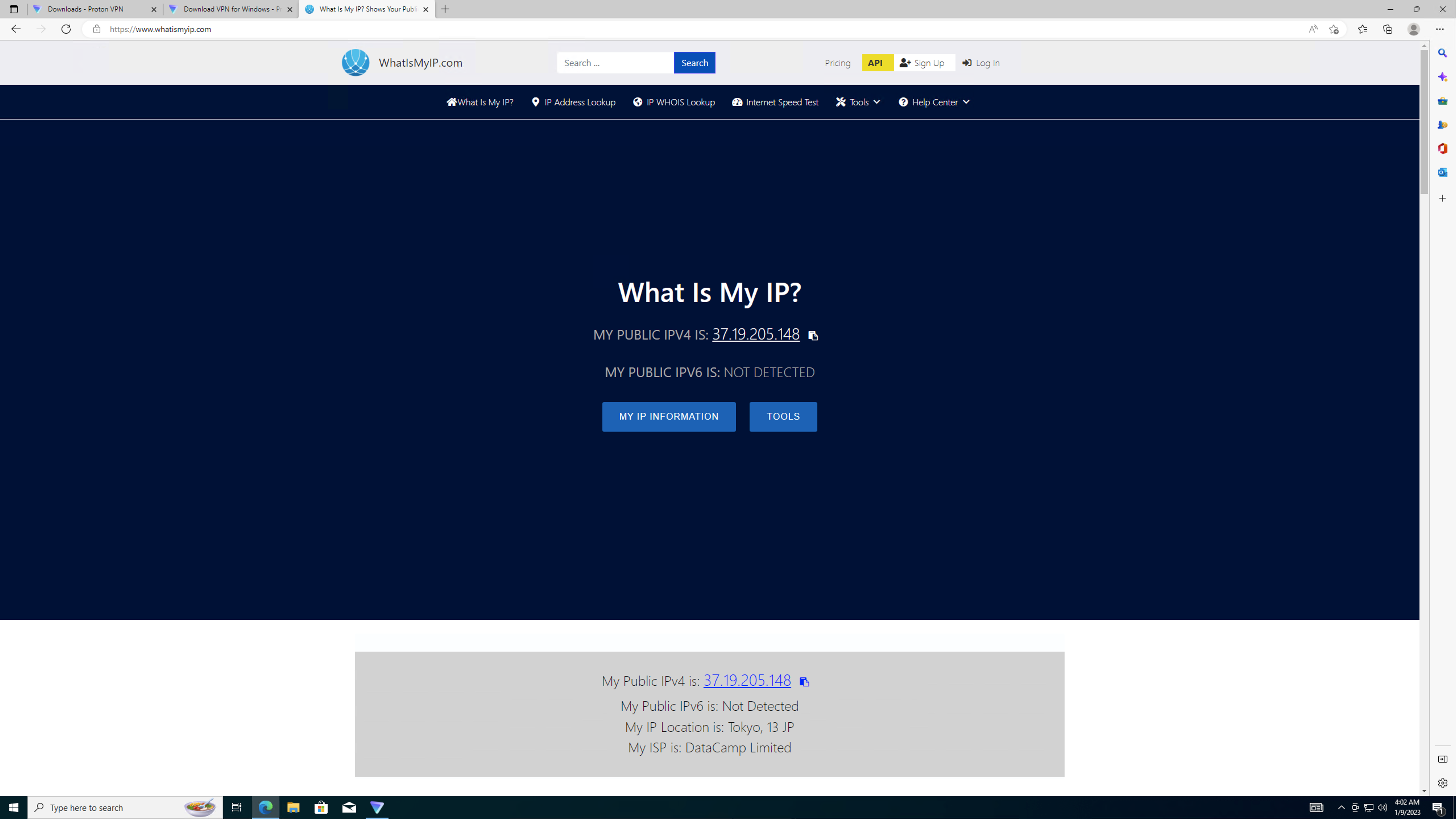The image size is (1456, 819).
Task: Click the 37.19.205.148 link in gray box
Action: coord(747,681)
